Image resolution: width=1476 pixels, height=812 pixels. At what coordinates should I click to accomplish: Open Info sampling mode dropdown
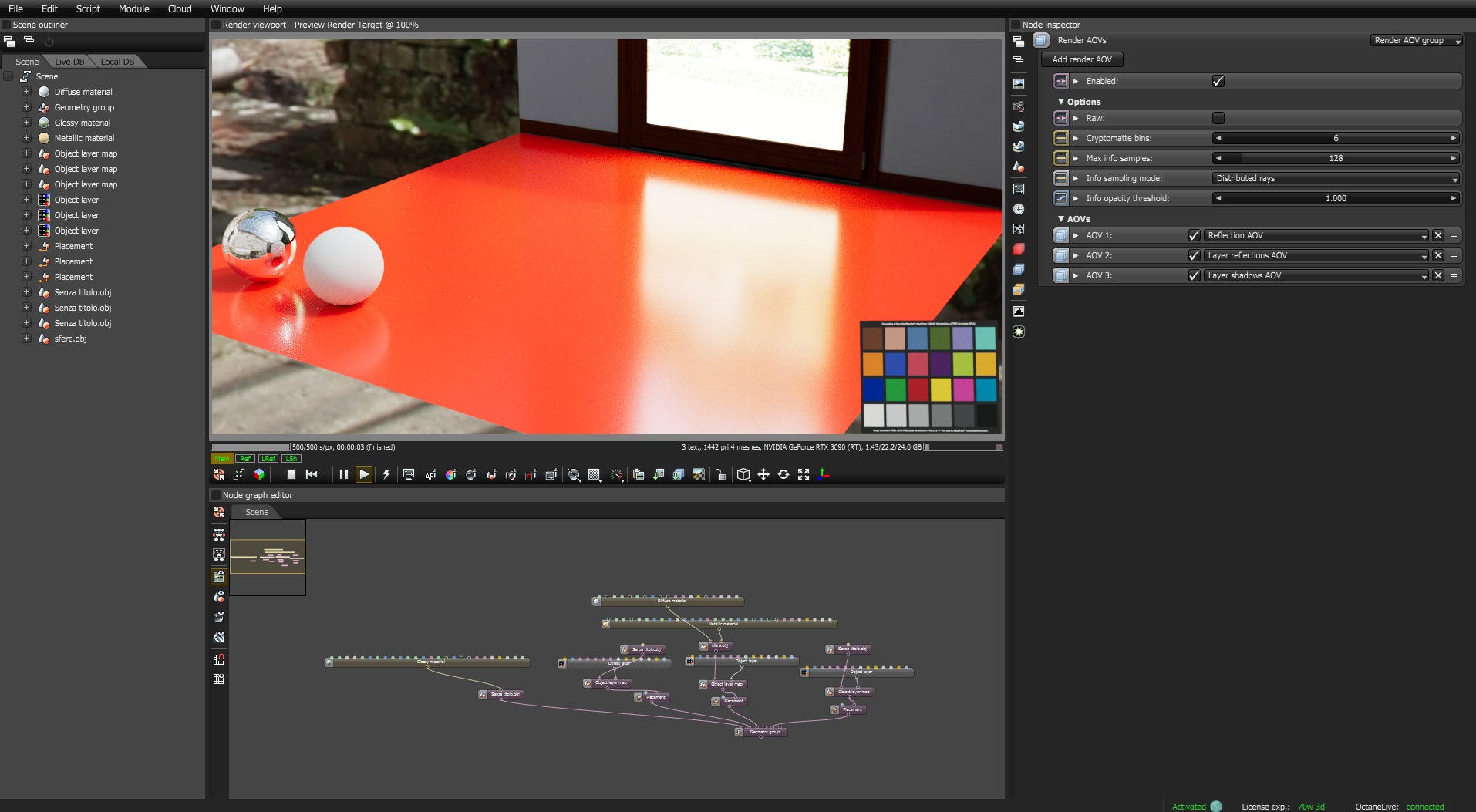point(1336,178)
